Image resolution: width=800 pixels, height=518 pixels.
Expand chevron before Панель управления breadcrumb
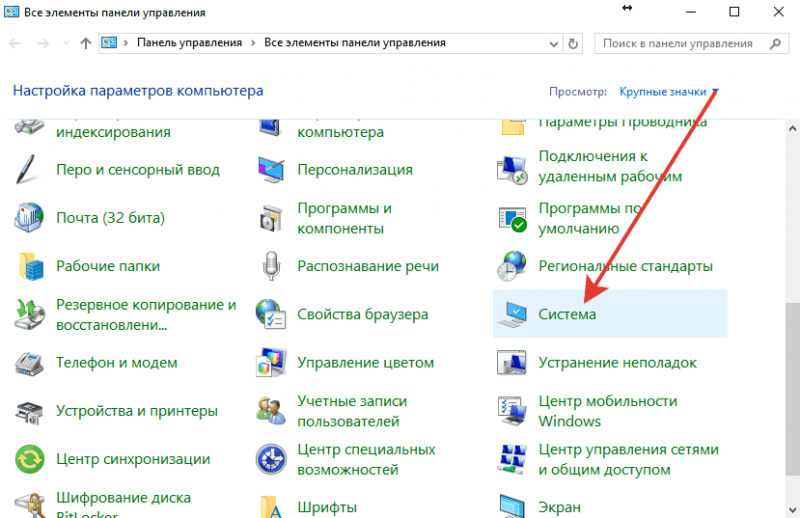point(126,43)
